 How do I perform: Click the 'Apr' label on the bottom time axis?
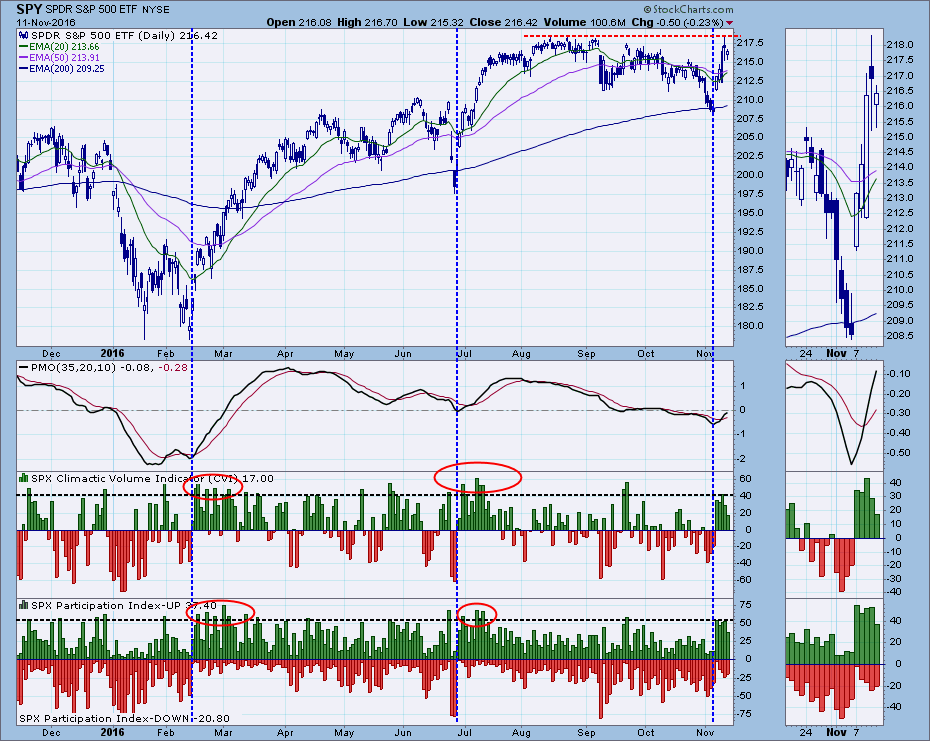click(285, 732)
